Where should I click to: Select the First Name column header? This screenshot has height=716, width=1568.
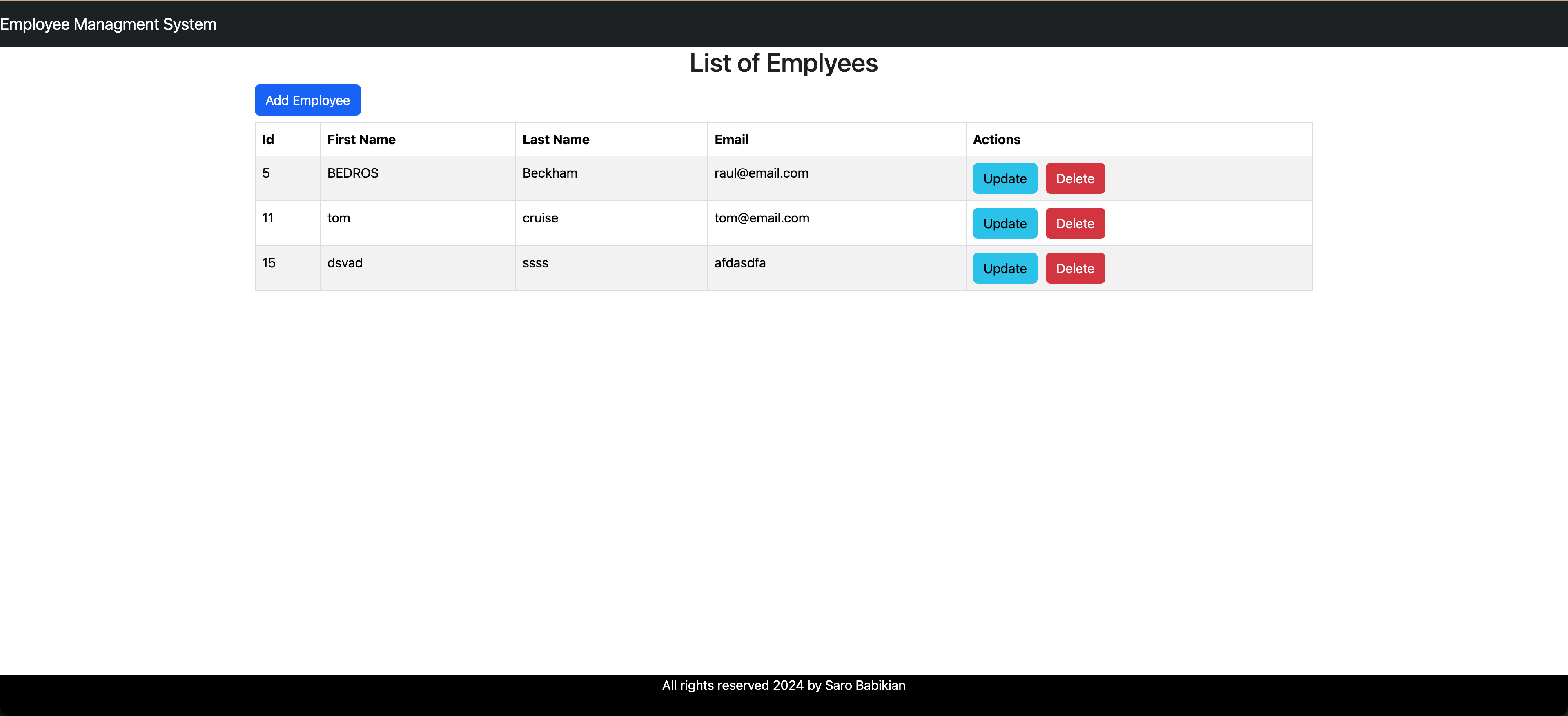(360, 139)
